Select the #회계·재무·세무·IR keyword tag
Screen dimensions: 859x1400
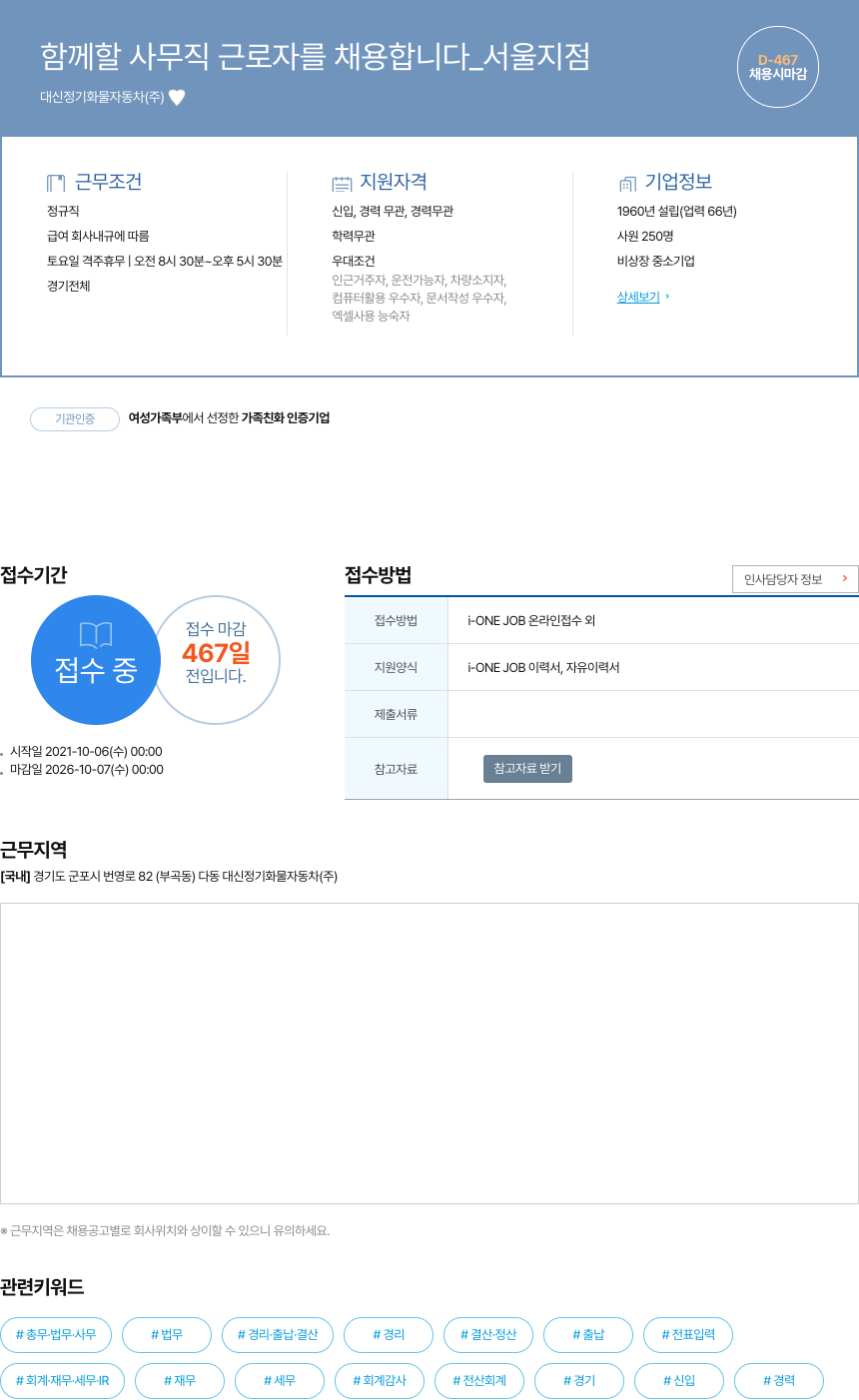click(x=62, y=1381)
